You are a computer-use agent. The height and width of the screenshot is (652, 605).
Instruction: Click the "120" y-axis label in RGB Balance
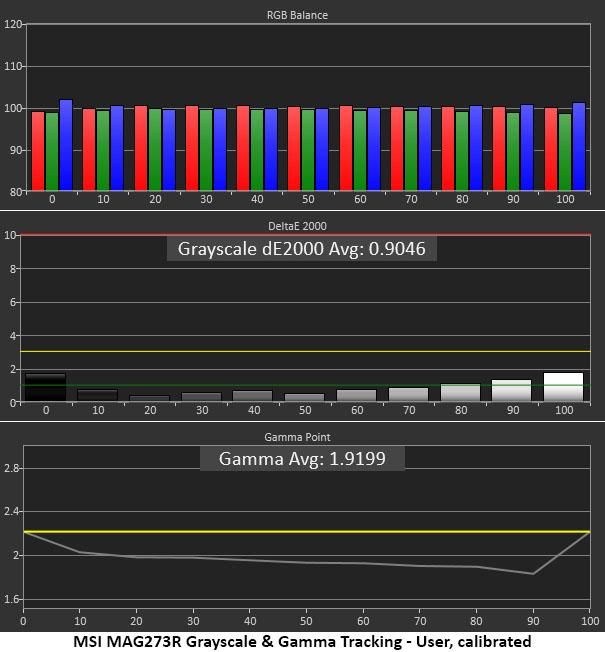pyautogui.click(x=12, y=24)
